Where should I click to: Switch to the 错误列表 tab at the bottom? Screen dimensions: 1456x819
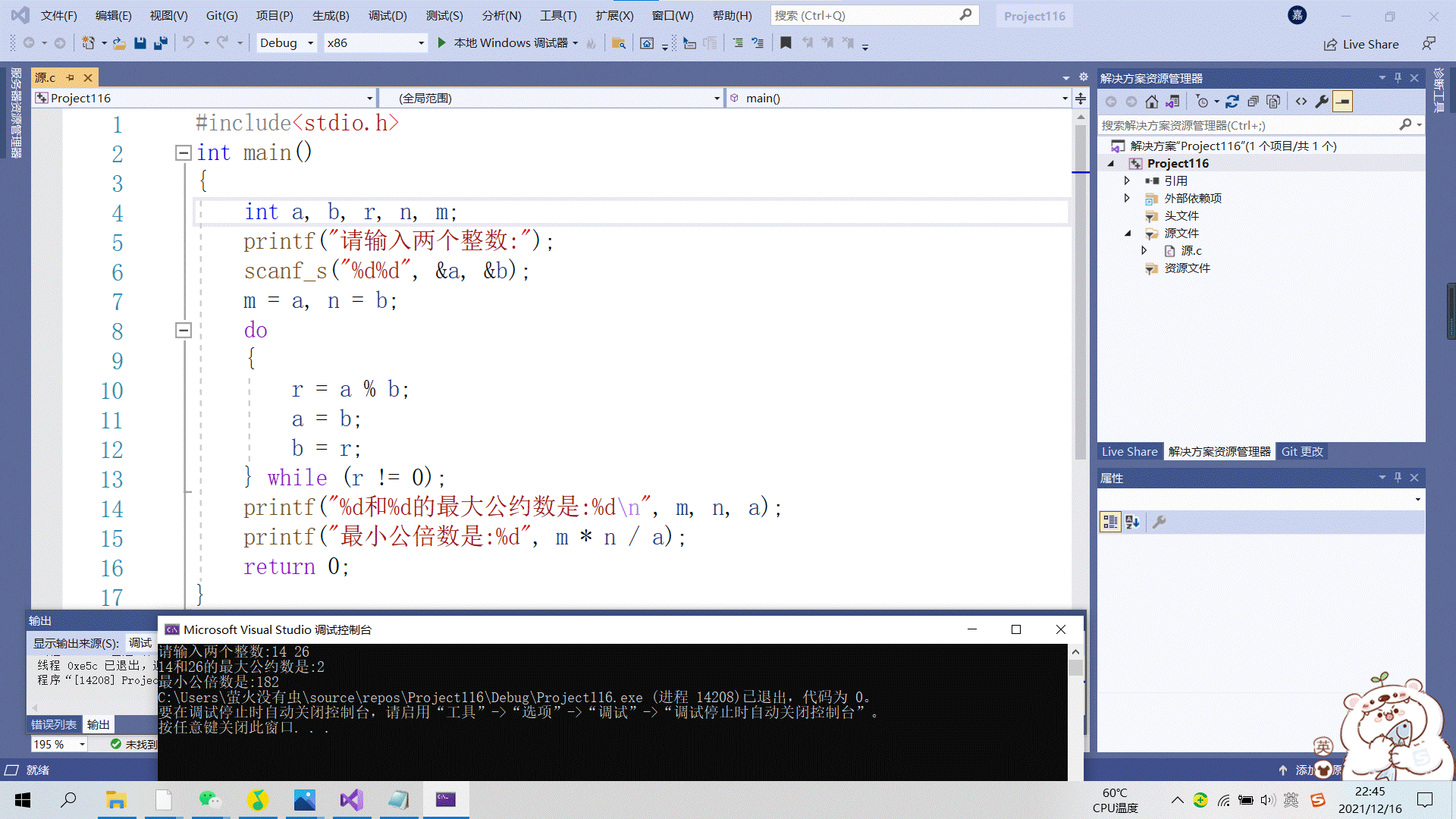[x=54, y=724]
